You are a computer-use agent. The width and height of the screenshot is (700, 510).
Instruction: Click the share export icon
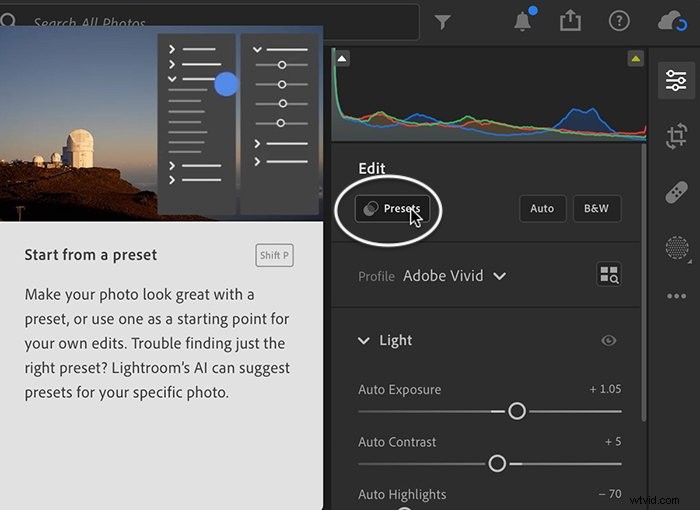571,21
